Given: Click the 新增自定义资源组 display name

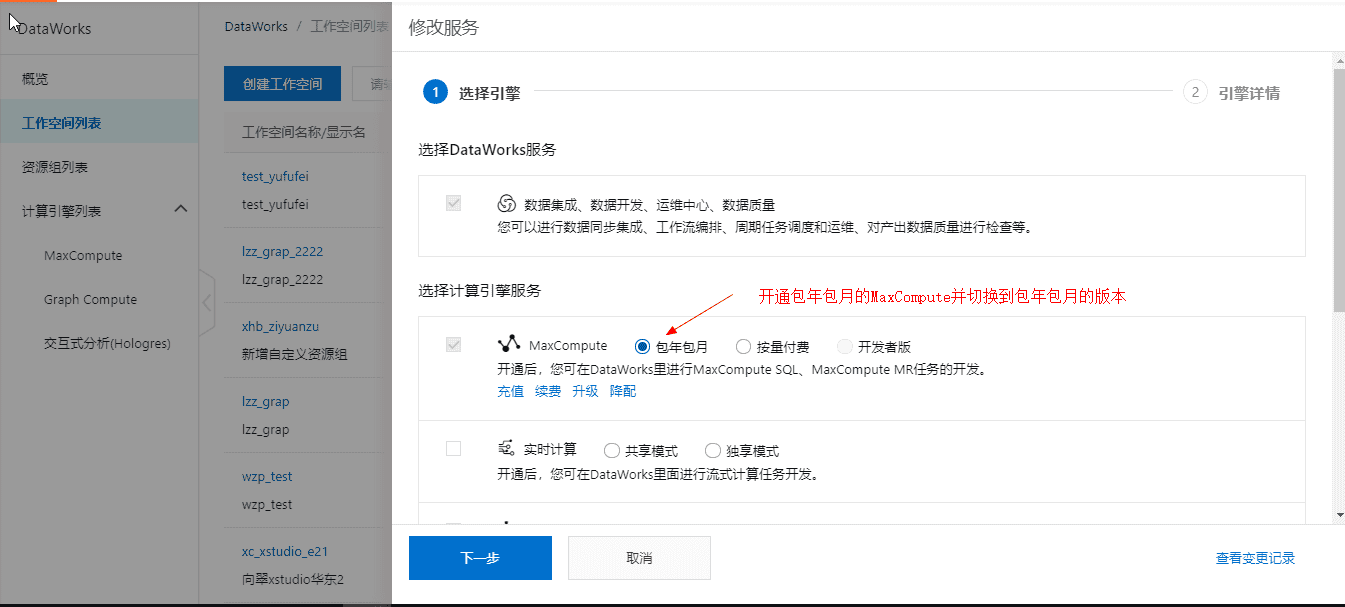Looking at the screenshot, I should point(295,354).
